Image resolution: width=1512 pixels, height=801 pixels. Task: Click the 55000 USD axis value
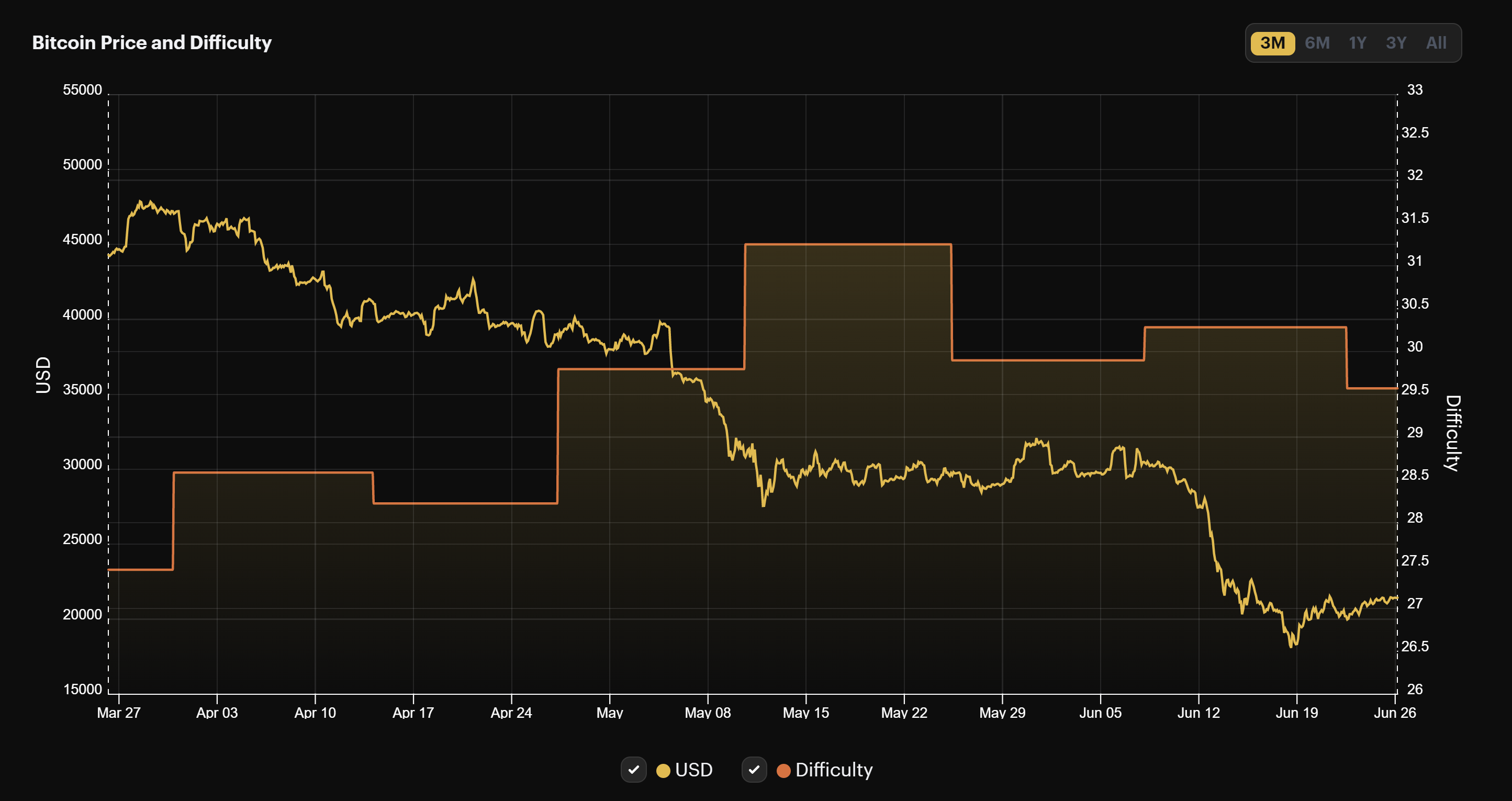tap(82, 90)
